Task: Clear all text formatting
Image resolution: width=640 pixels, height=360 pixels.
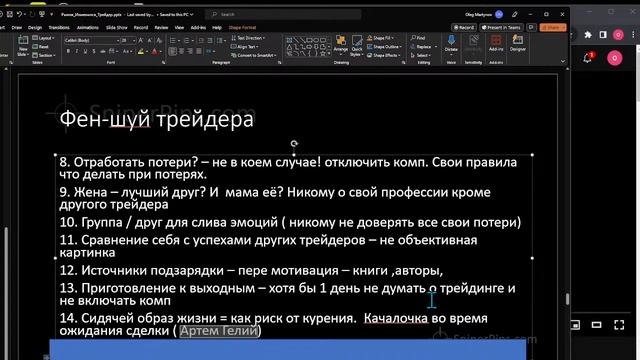Action: (x=159, y=40)
